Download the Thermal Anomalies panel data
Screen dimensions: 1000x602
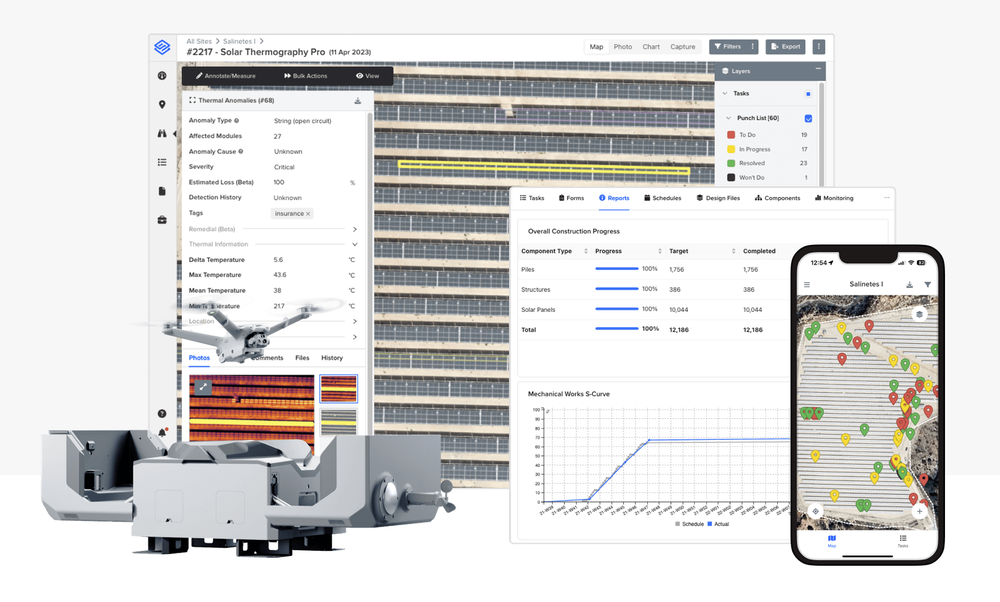tap(358, 101)
